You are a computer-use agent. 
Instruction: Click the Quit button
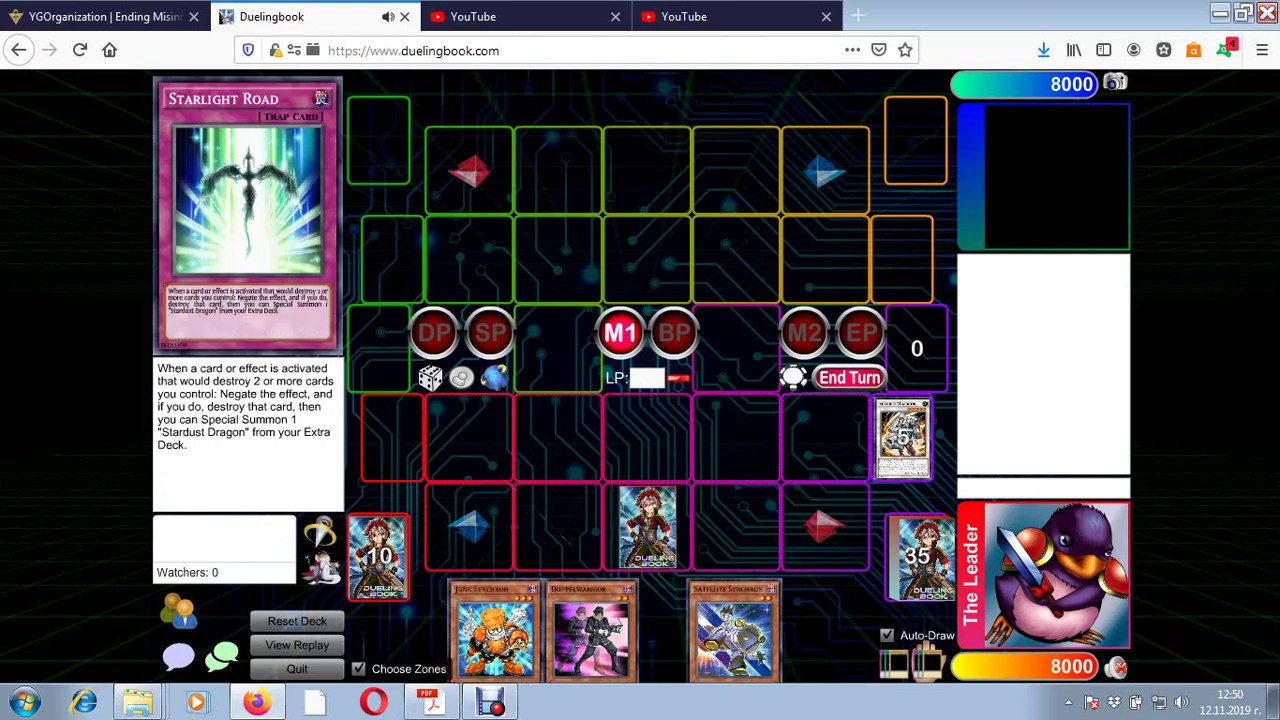point(297,669)
